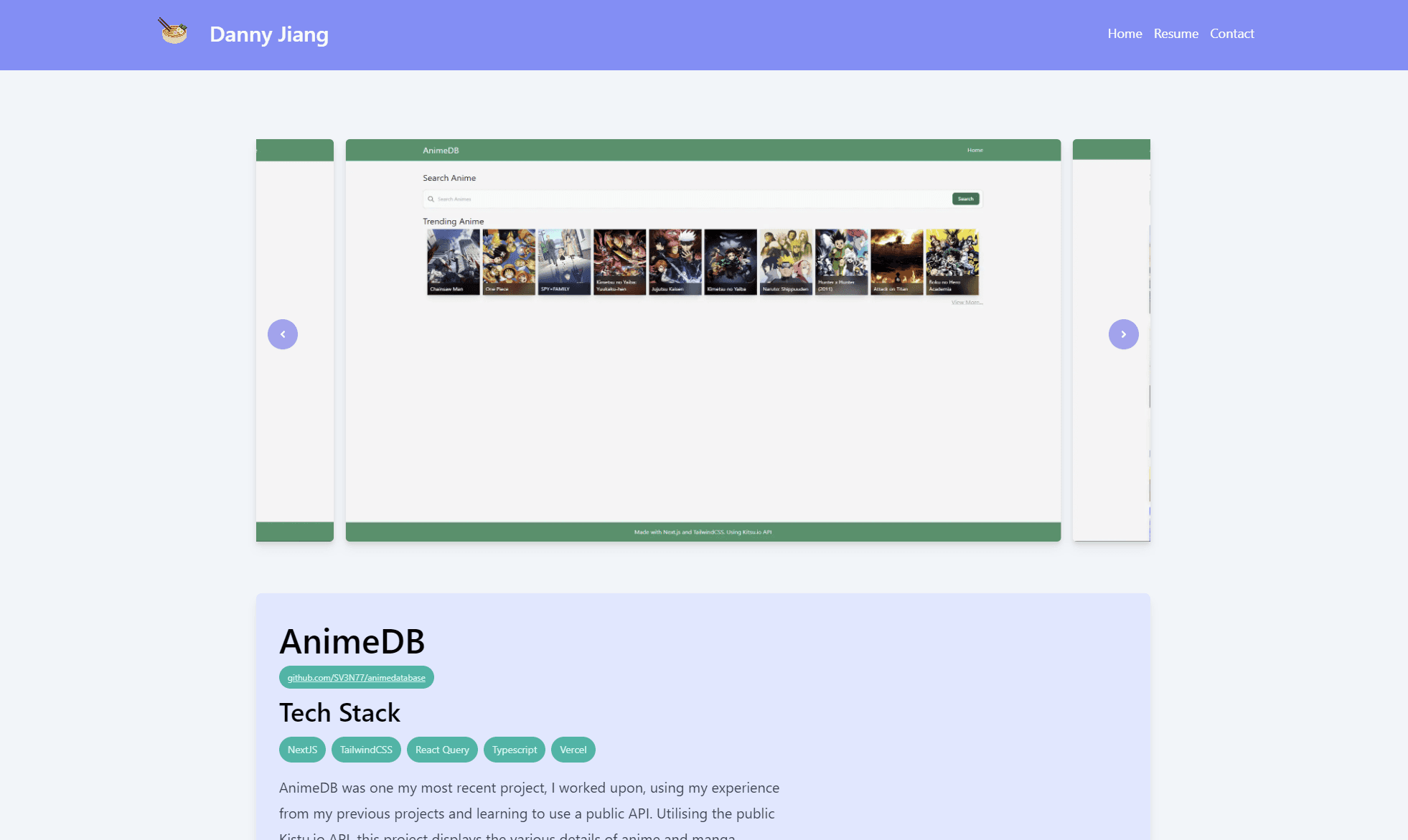Select the partially visible left slide
The image size is (1408, 840).
click(x=295, y=340)
